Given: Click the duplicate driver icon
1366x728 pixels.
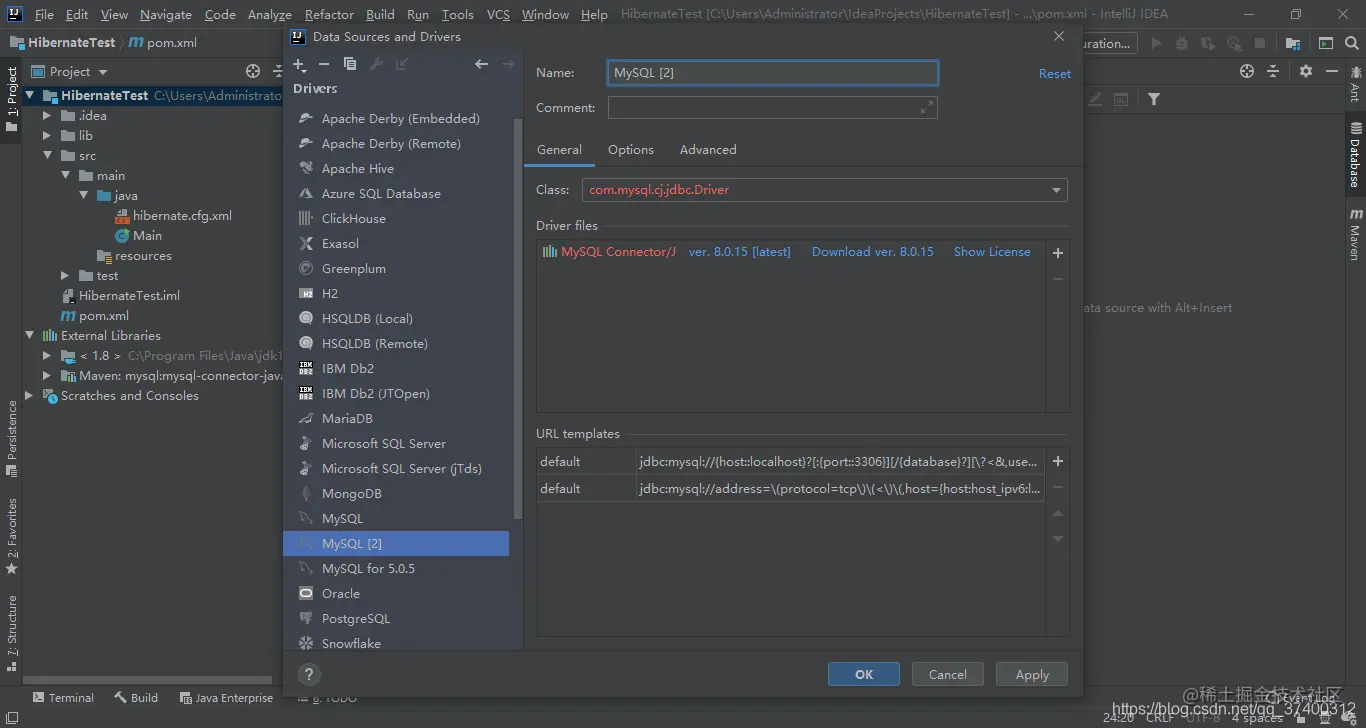Looking at the screenshot, I should pyautogui.click(x=349, y=64).
